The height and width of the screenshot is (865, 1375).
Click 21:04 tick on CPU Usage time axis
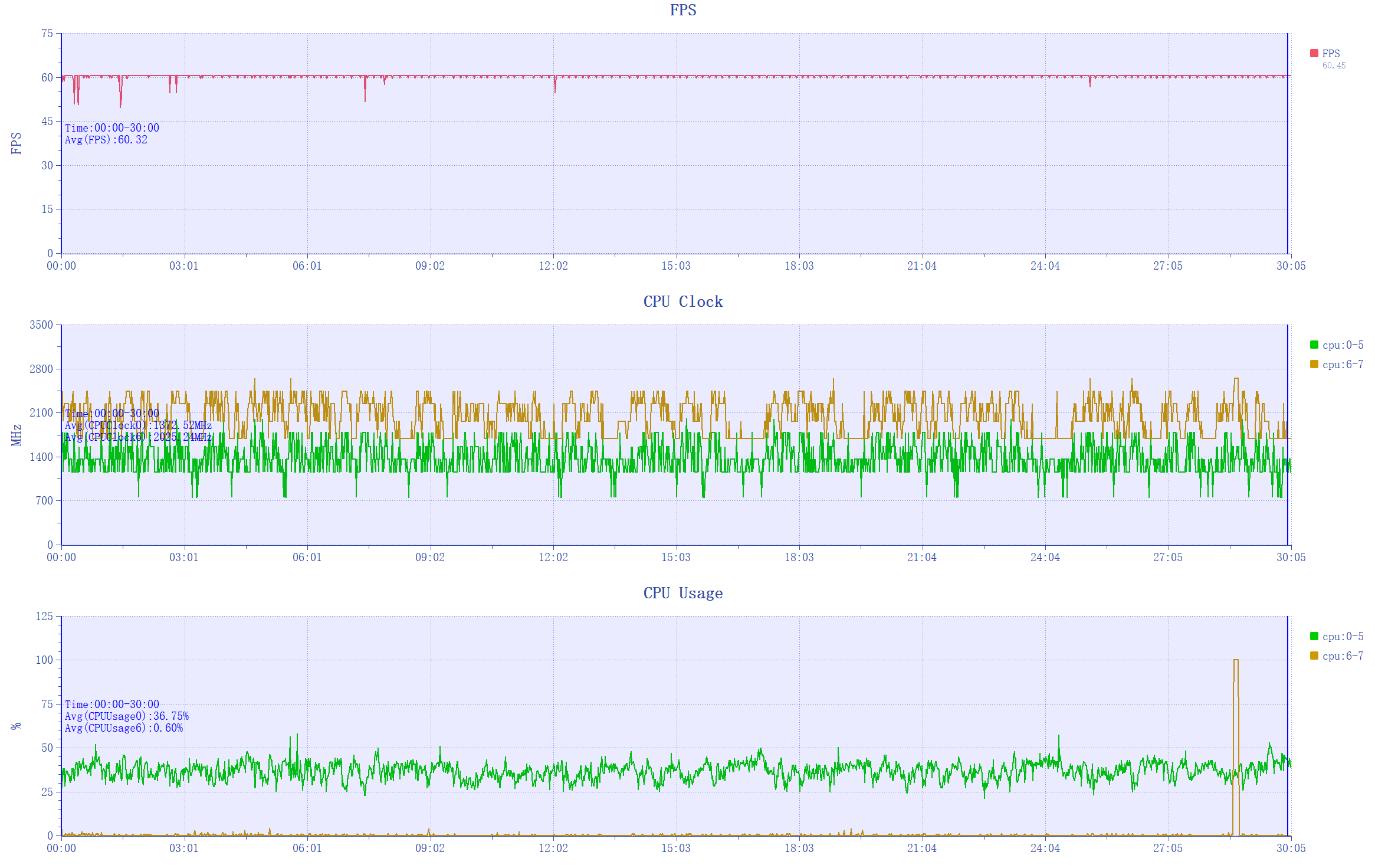[x=922, y=849]
